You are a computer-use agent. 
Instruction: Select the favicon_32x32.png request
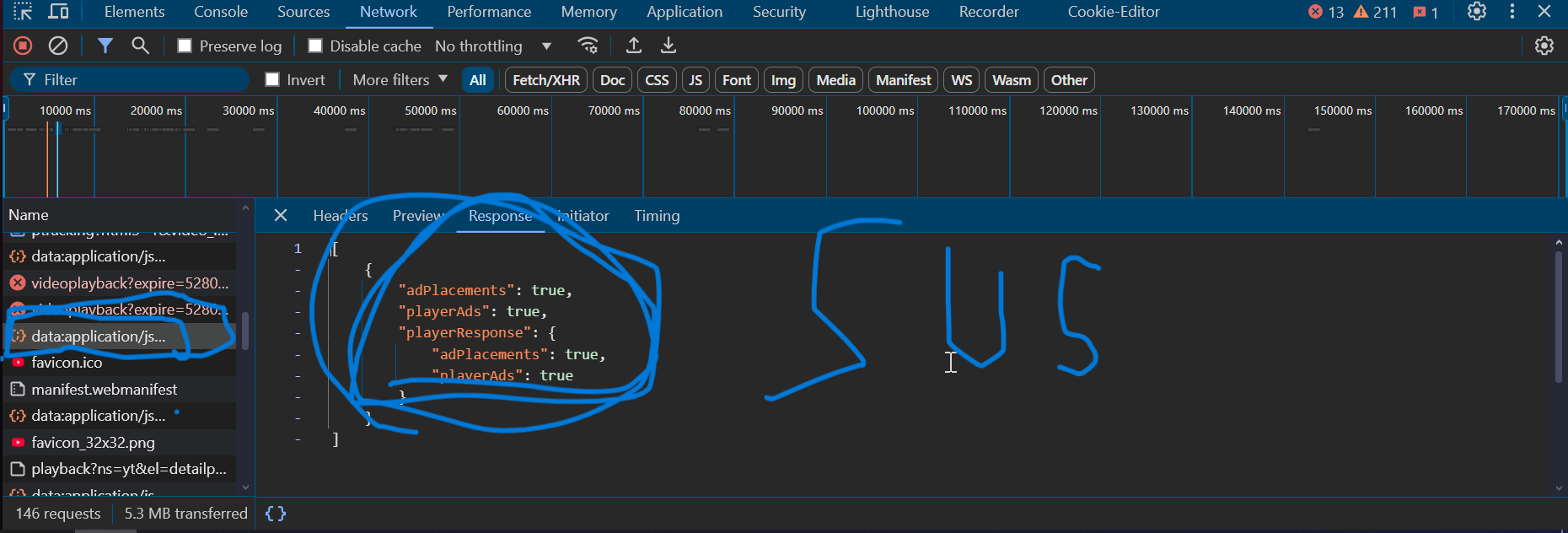pos(120,443)
